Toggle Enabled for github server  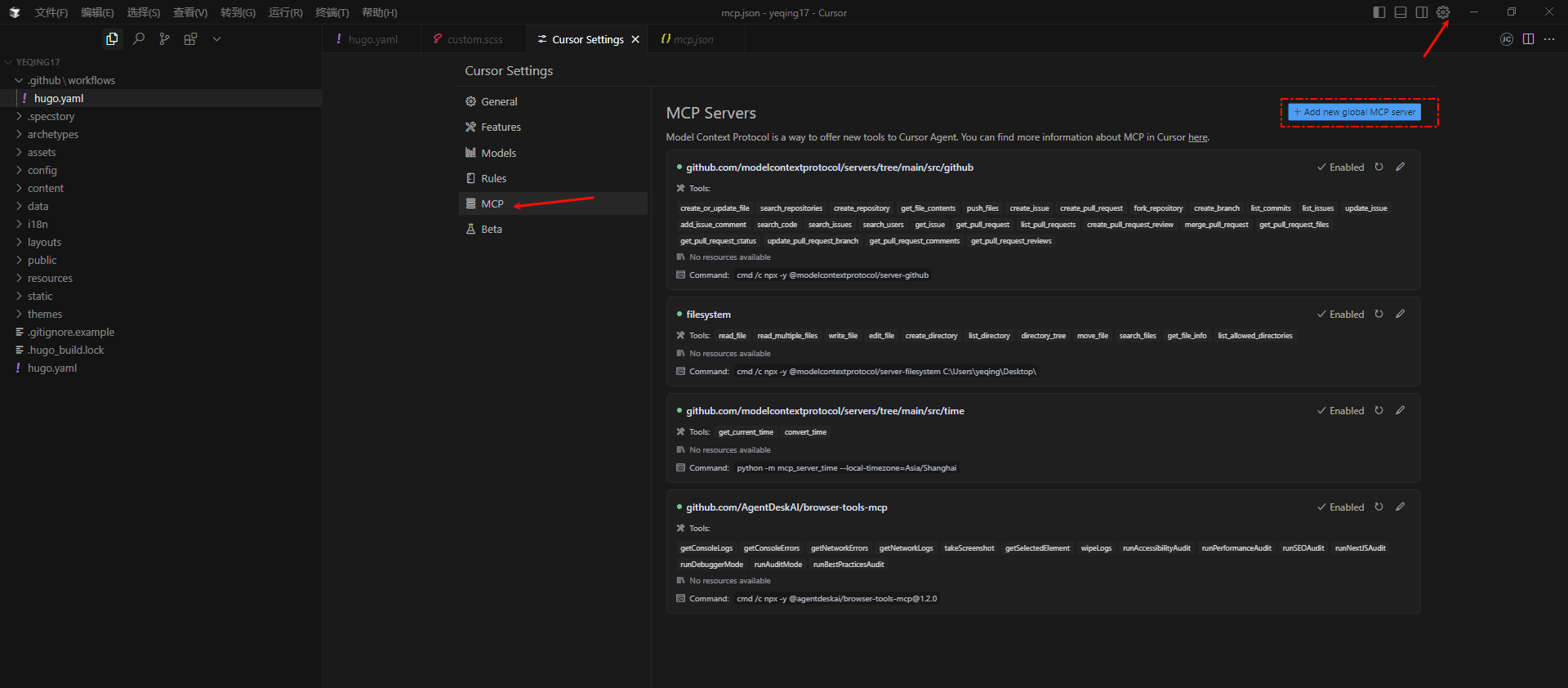(1340, 168)
